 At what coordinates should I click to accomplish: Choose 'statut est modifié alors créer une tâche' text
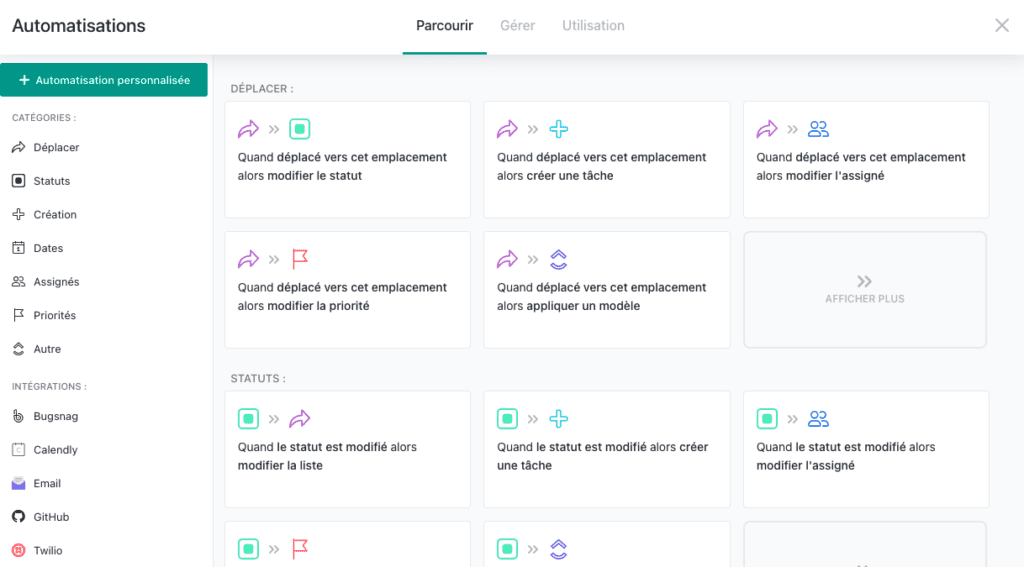tap(602, 456)
